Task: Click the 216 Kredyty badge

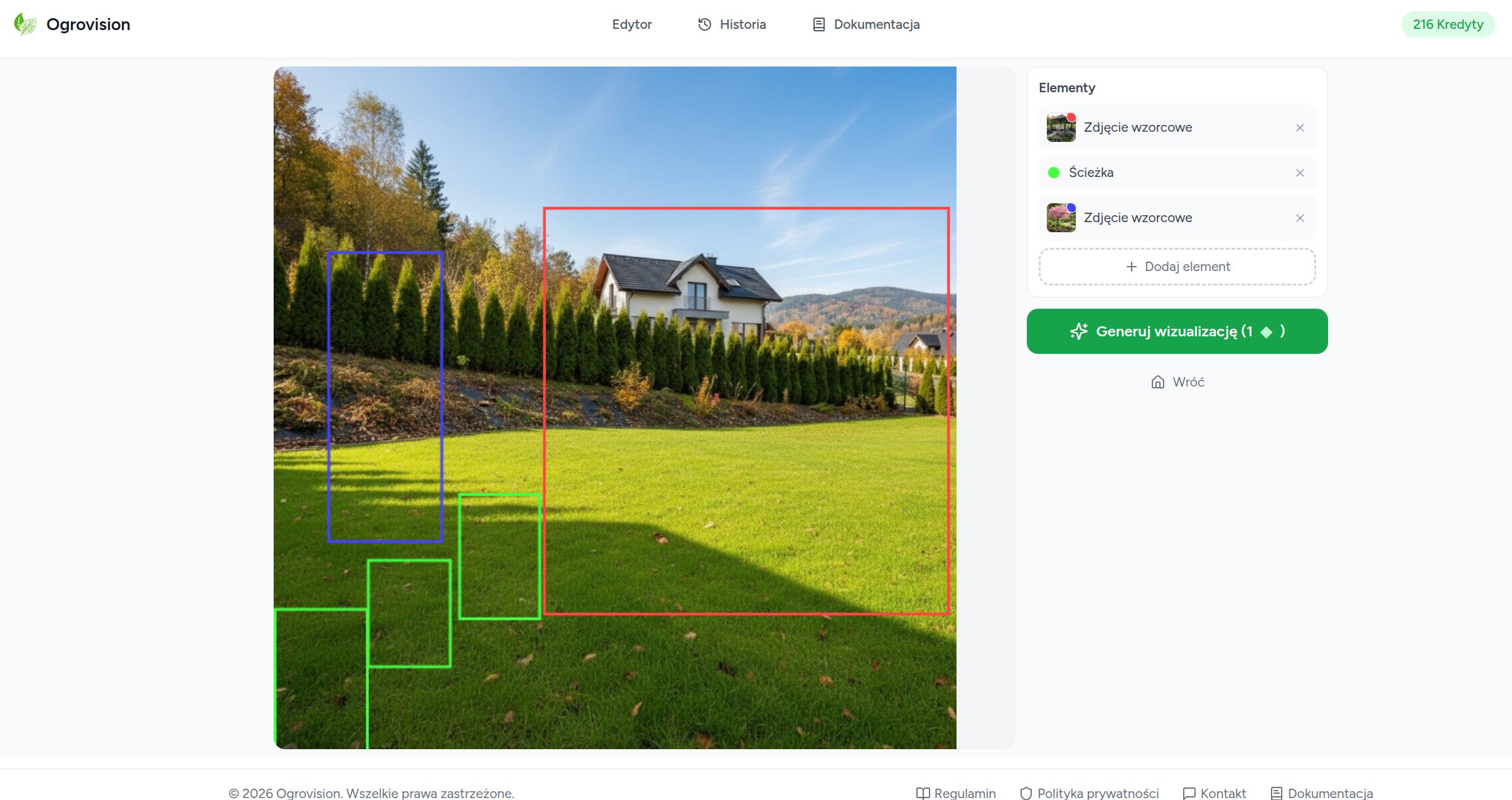Action: coord(1447,24)
